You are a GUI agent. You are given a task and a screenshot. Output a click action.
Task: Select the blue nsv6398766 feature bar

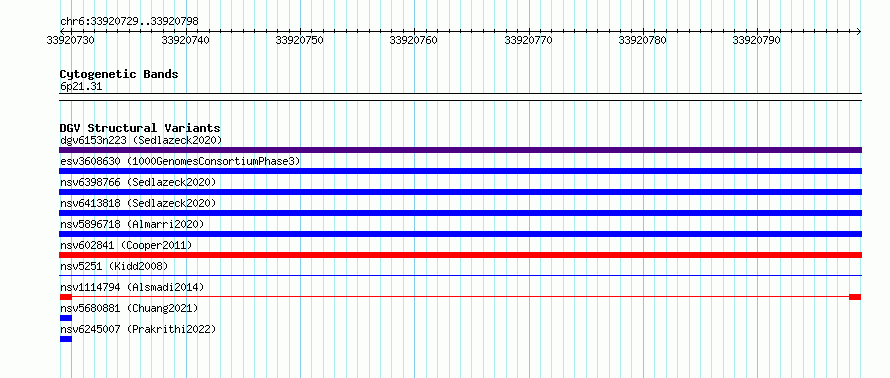point(460,192)
